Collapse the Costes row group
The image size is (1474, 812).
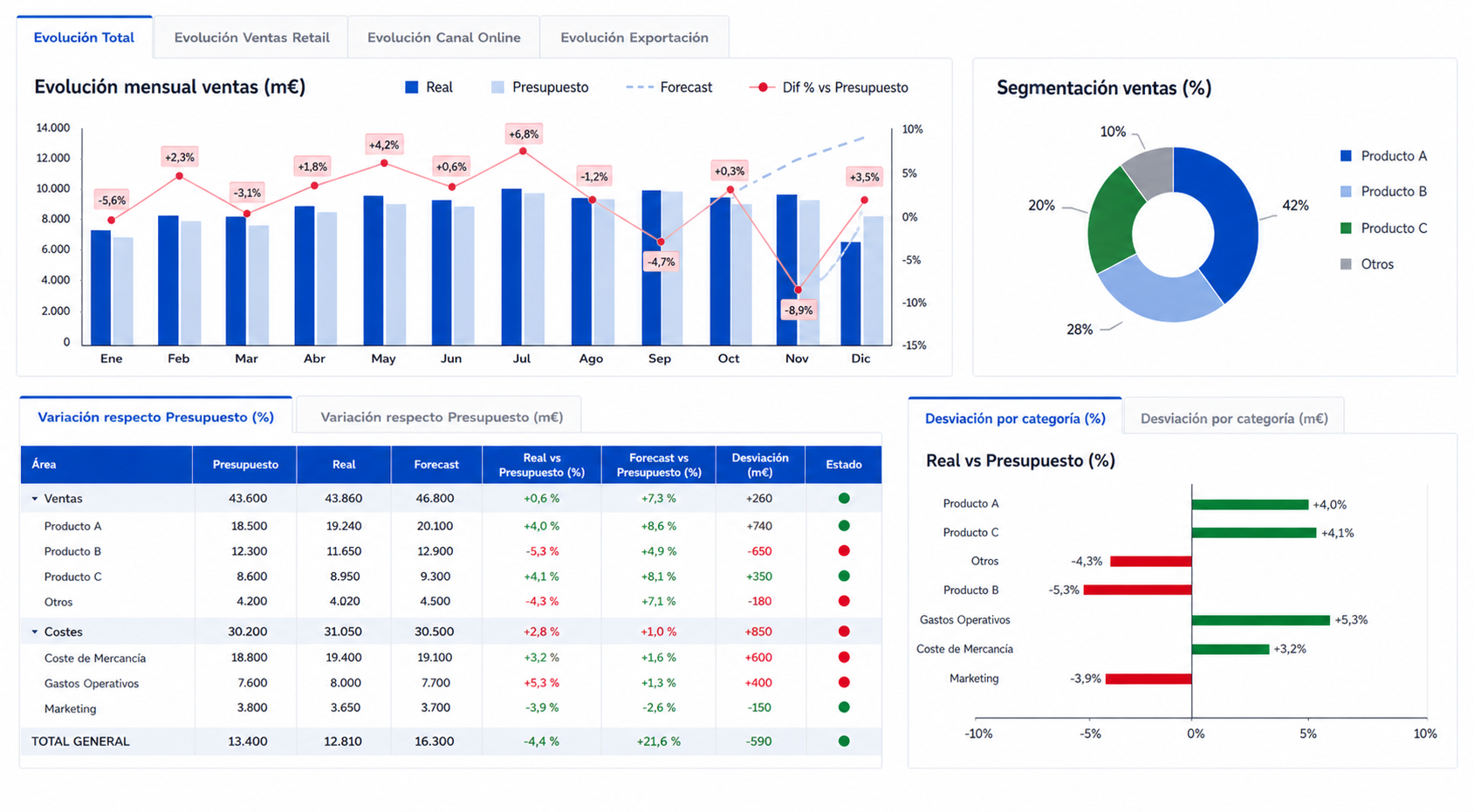(x=35, y=631)
